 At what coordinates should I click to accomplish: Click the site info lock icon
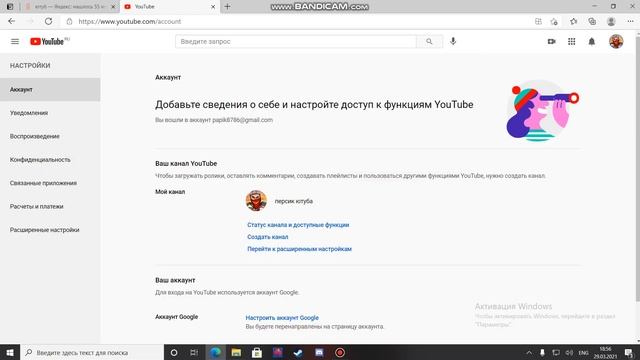coord(69,21)
